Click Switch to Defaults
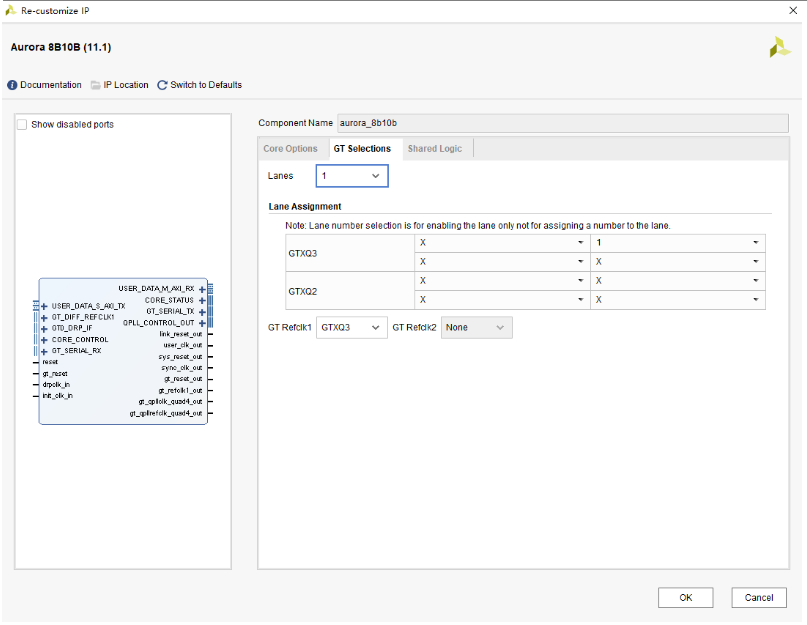The height and width of the screenshot is (625, 807). pos(206,85)
